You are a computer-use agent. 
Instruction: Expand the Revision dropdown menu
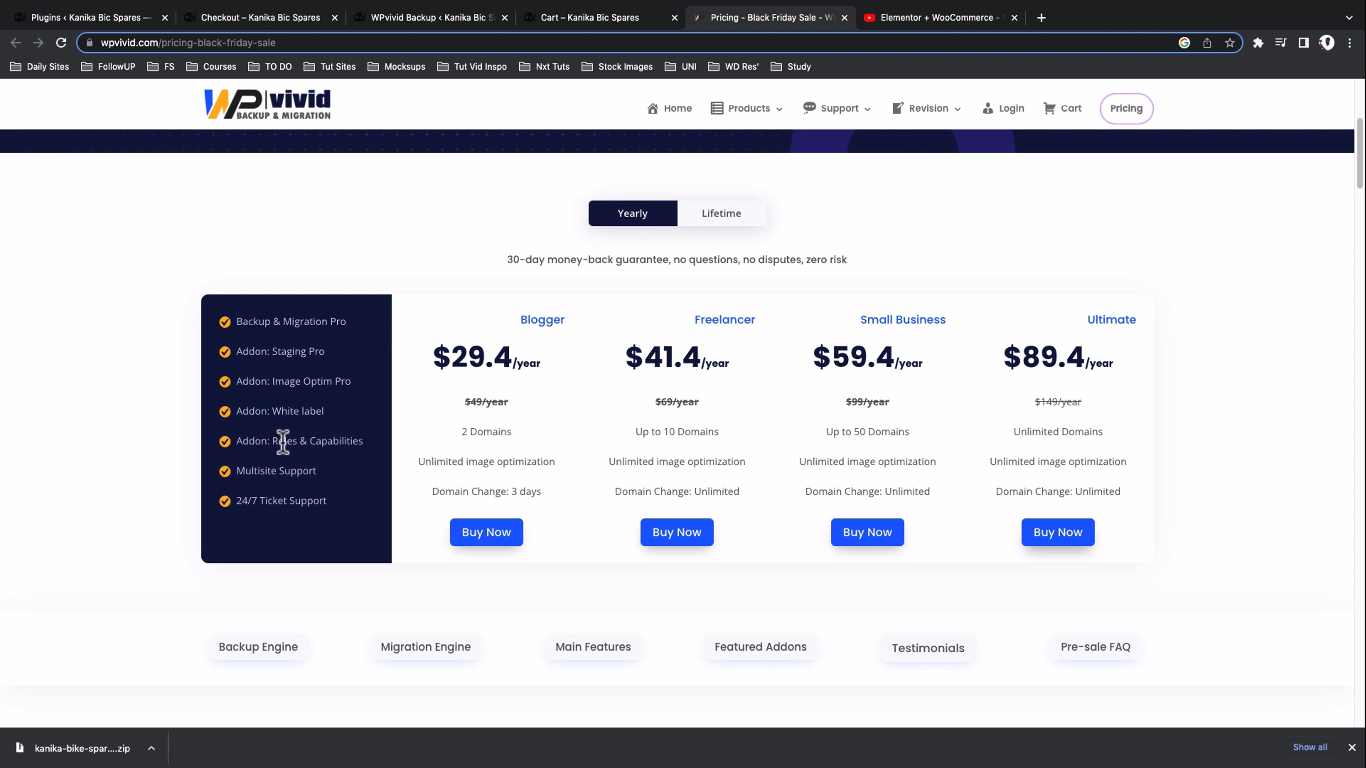[x=957, y=109]
